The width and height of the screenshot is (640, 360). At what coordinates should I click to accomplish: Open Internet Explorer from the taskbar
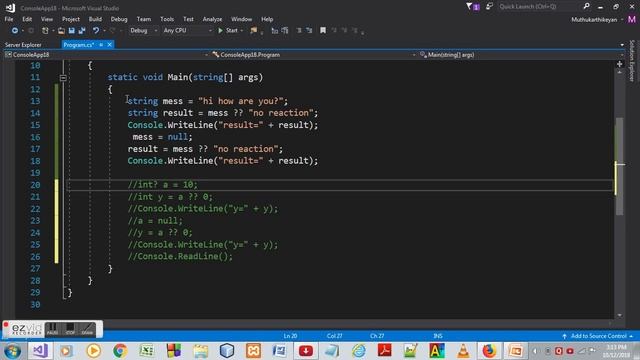tap(359, 351)
